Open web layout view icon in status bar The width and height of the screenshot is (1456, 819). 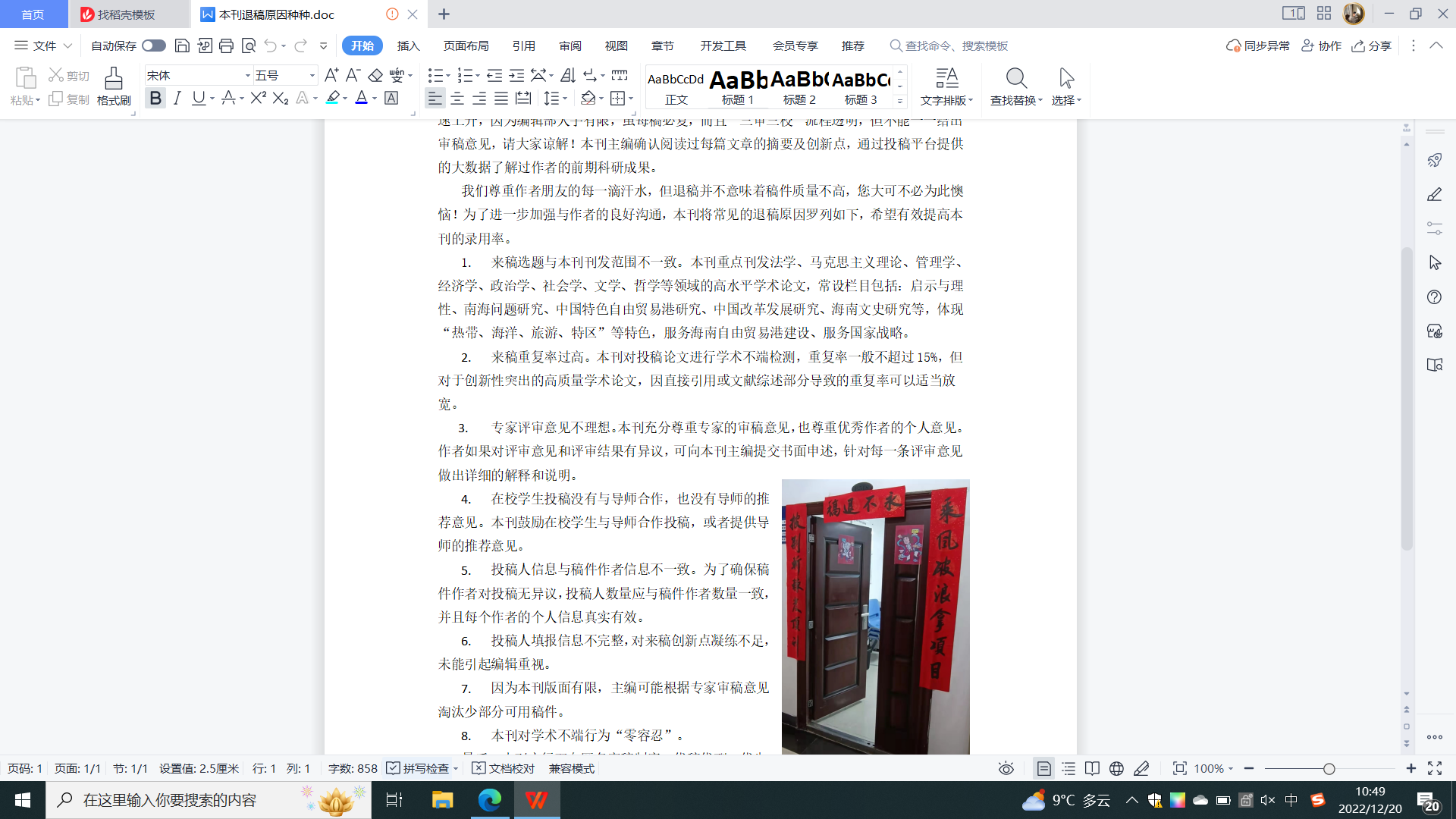click(x=1116, y=769)
